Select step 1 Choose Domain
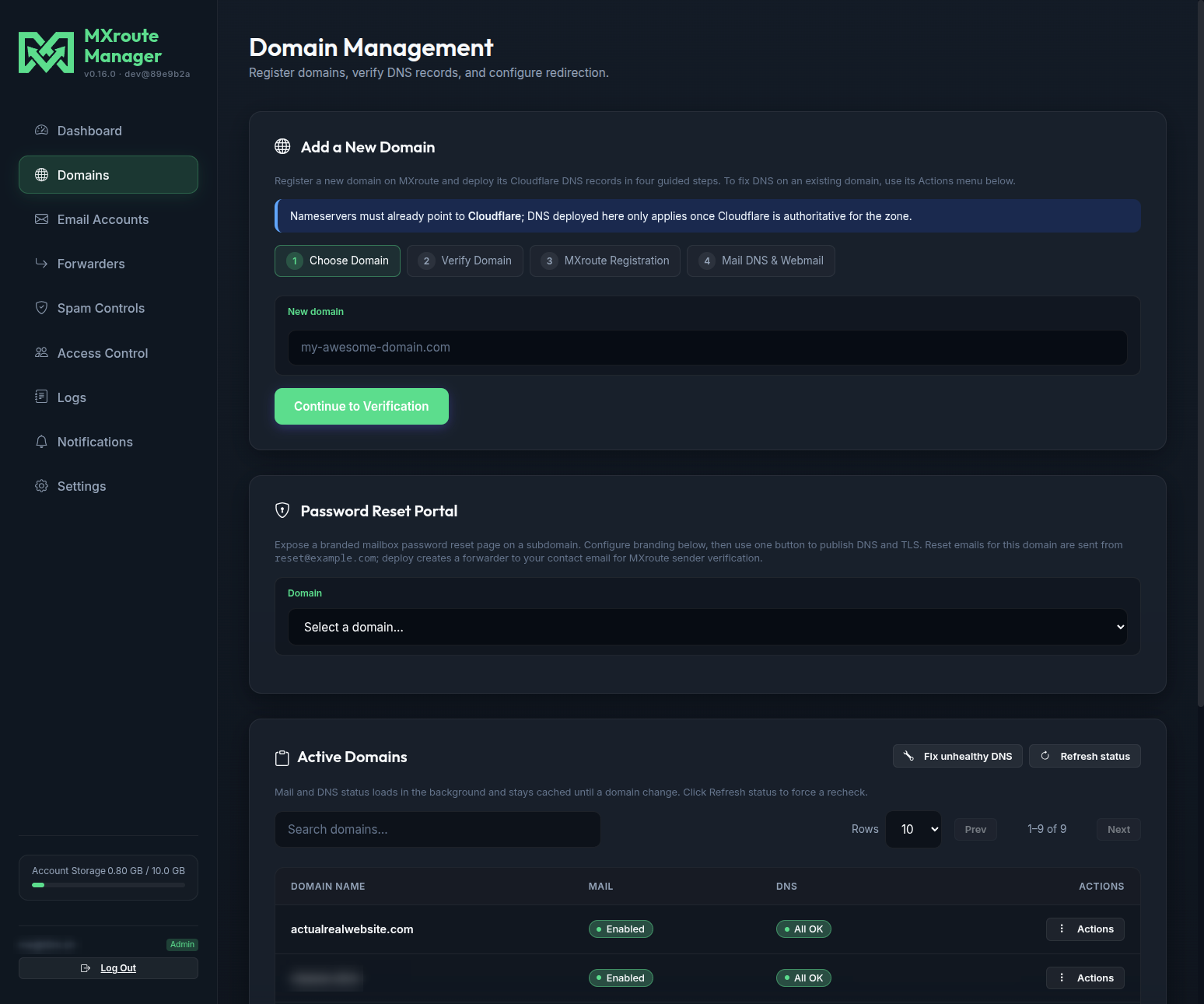Screen dimensions: 1204x1004 coord(338,261)
